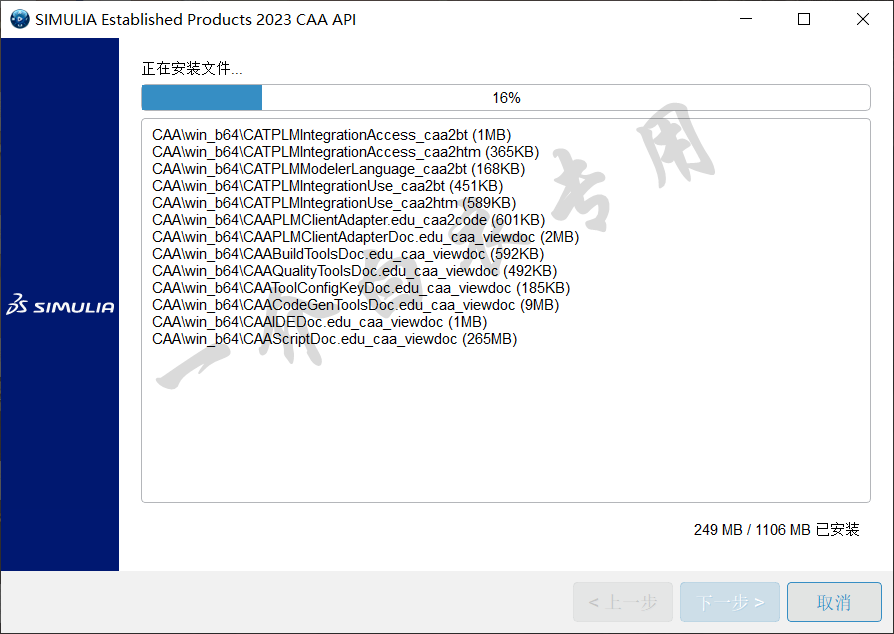Click the disabled 上一步 back button

click(x=623, y=602)
